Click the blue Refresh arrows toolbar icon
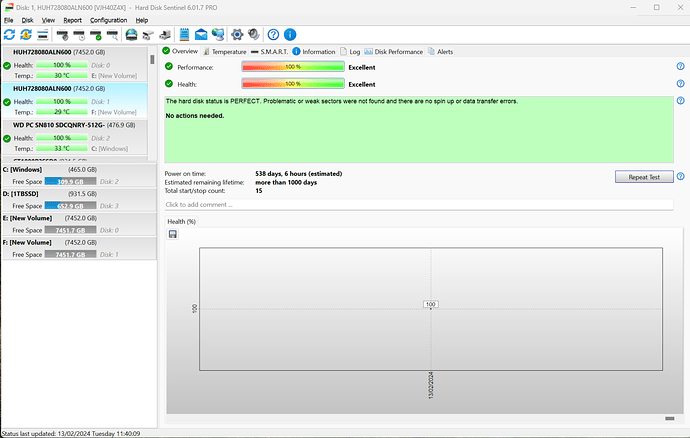Image resolution: width=690 pixels, height=438 pixels. [x=9, y=34]
